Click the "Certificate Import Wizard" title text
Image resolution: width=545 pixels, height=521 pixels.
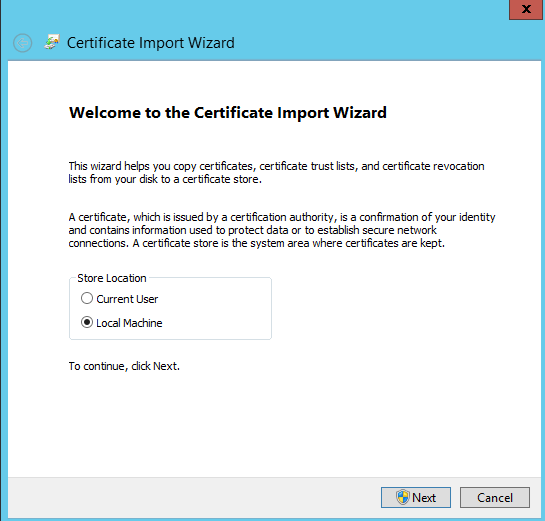151,43
